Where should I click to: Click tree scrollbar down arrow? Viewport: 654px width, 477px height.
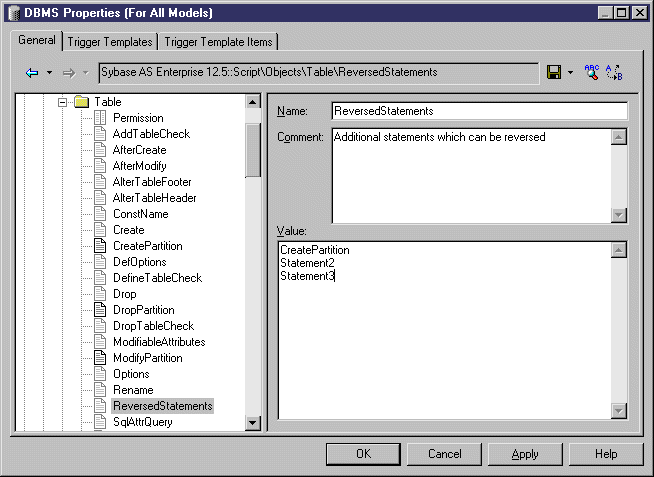point(252,423)
